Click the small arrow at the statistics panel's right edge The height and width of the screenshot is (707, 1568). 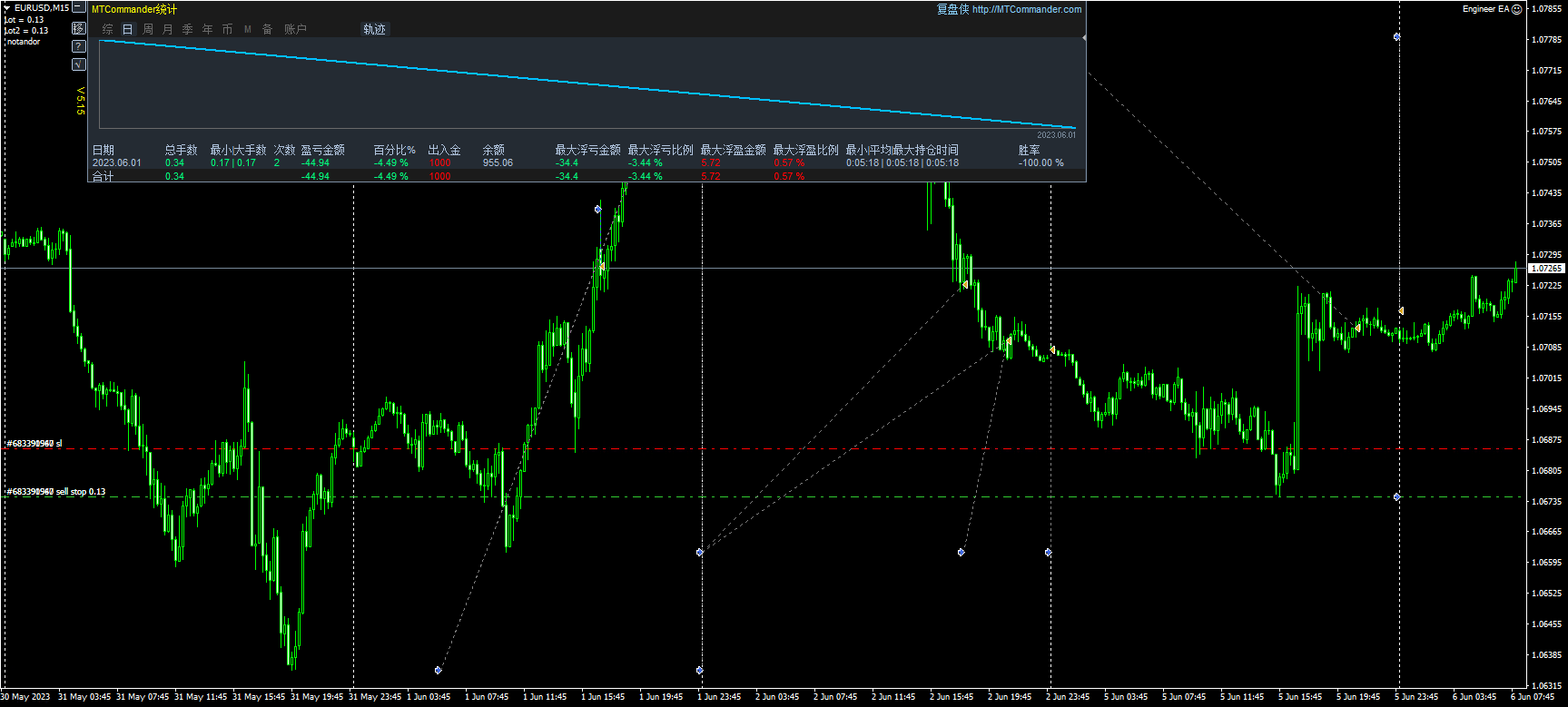tap(1084, 38)
